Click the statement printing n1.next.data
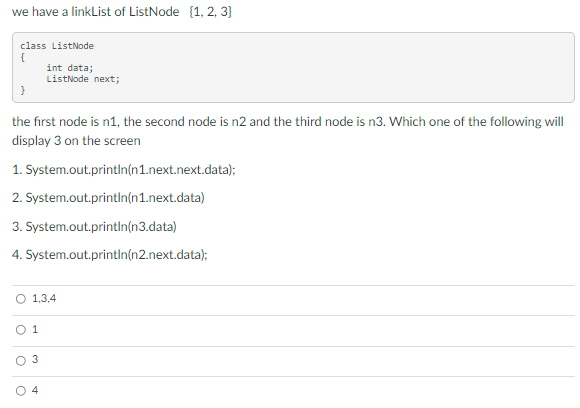 [108, 198]
